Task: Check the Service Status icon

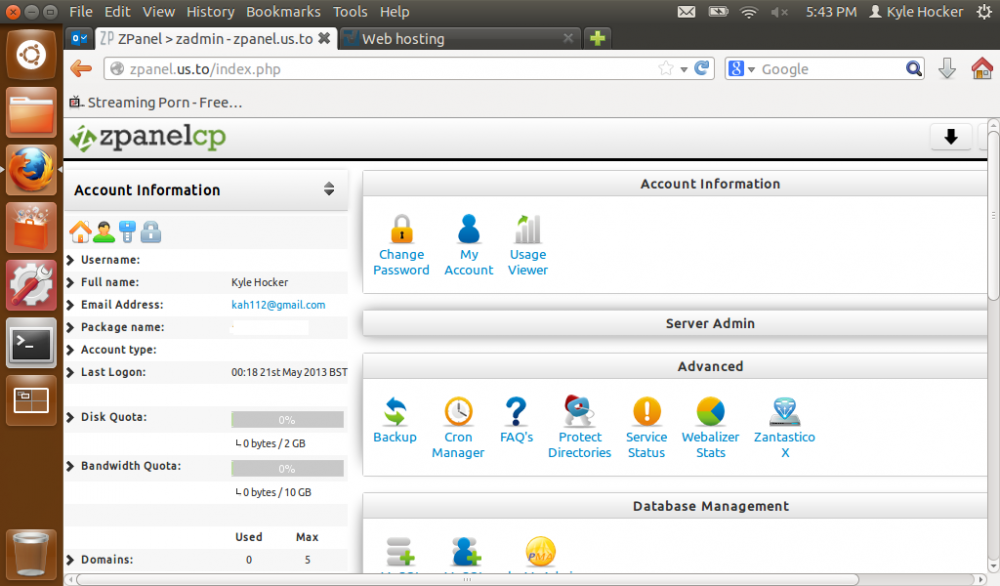Action: pos(646,411)
